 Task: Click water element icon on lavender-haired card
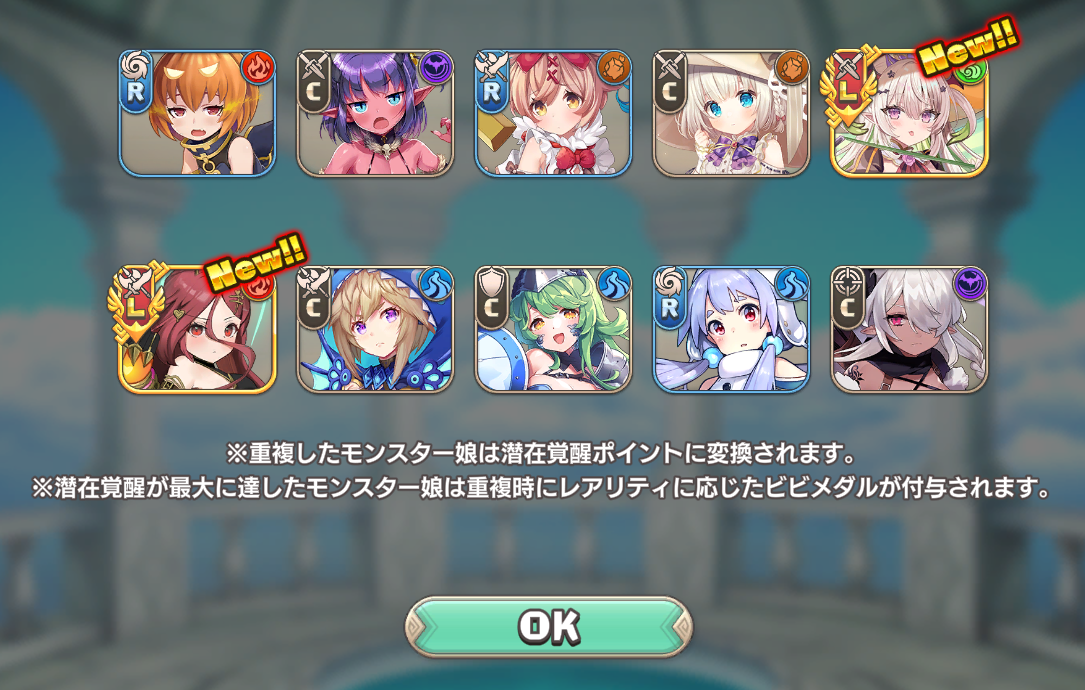coord(792,284)
